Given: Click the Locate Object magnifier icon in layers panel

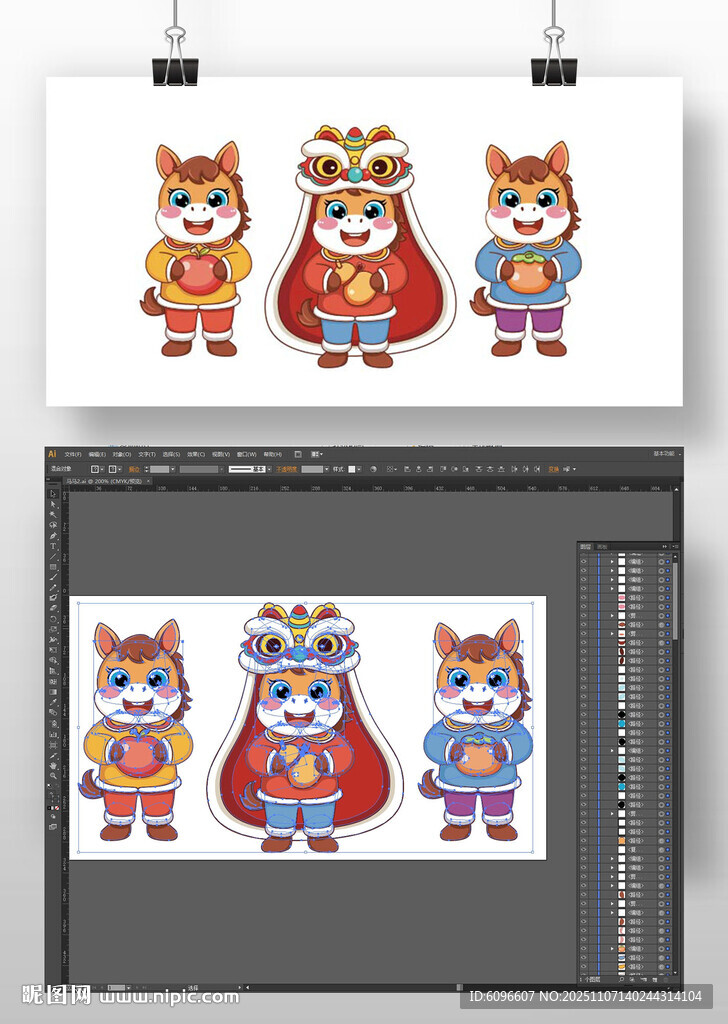Looking at the screenshot, I should click(x=621, y=979).
